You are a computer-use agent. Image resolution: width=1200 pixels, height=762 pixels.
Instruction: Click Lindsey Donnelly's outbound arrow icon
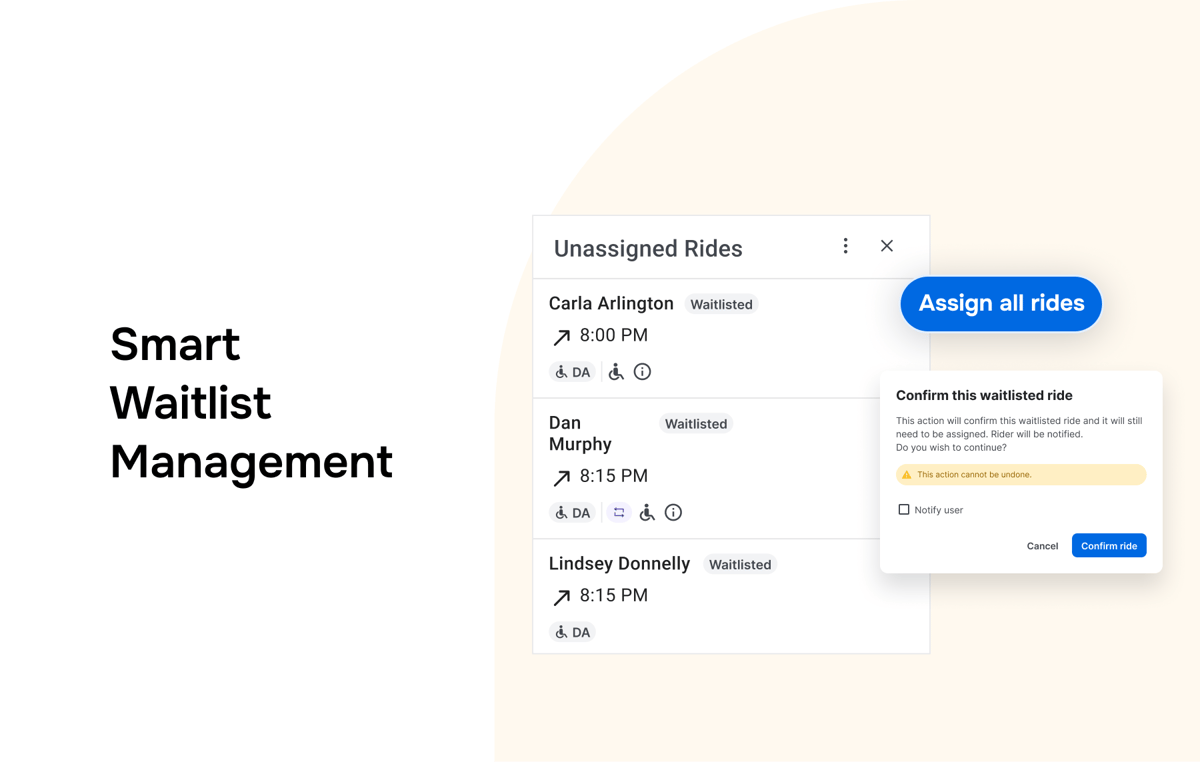coord(562,598)
